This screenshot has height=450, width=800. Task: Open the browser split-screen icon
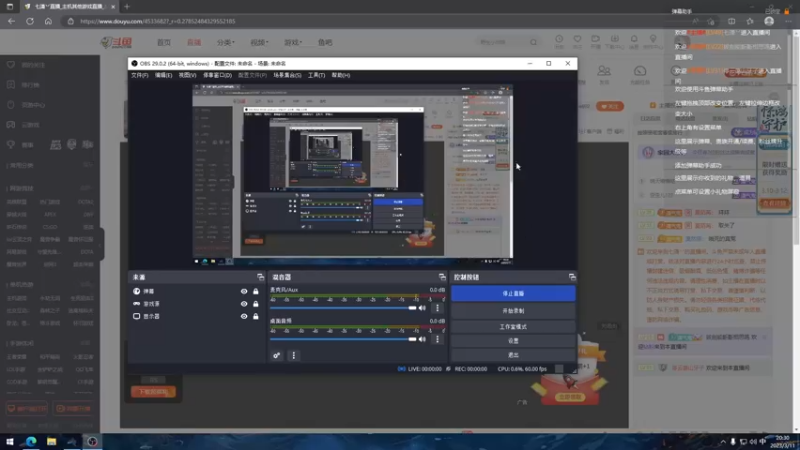(732, 21)
